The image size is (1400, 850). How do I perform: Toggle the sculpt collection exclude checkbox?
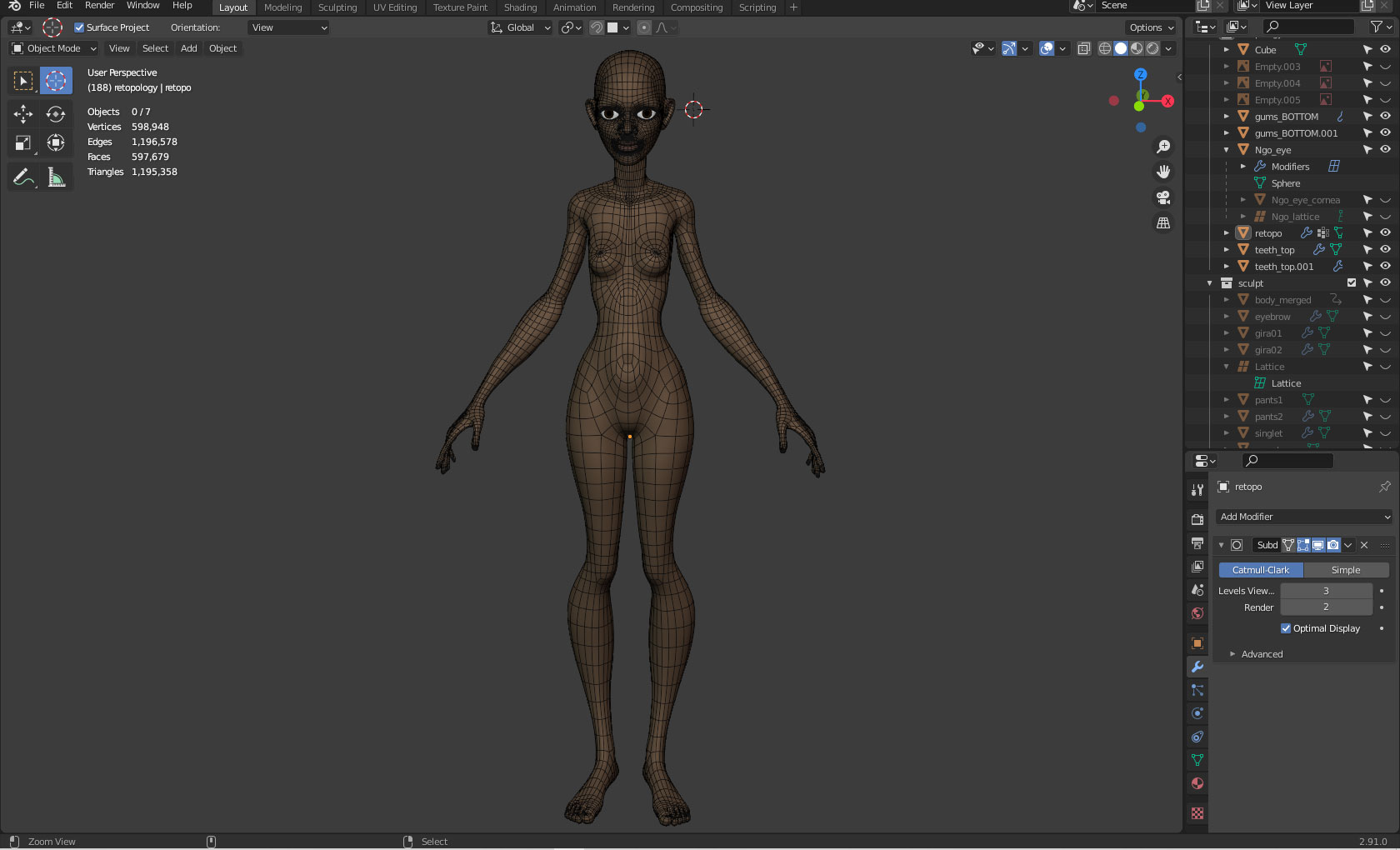pos(1352,283)
